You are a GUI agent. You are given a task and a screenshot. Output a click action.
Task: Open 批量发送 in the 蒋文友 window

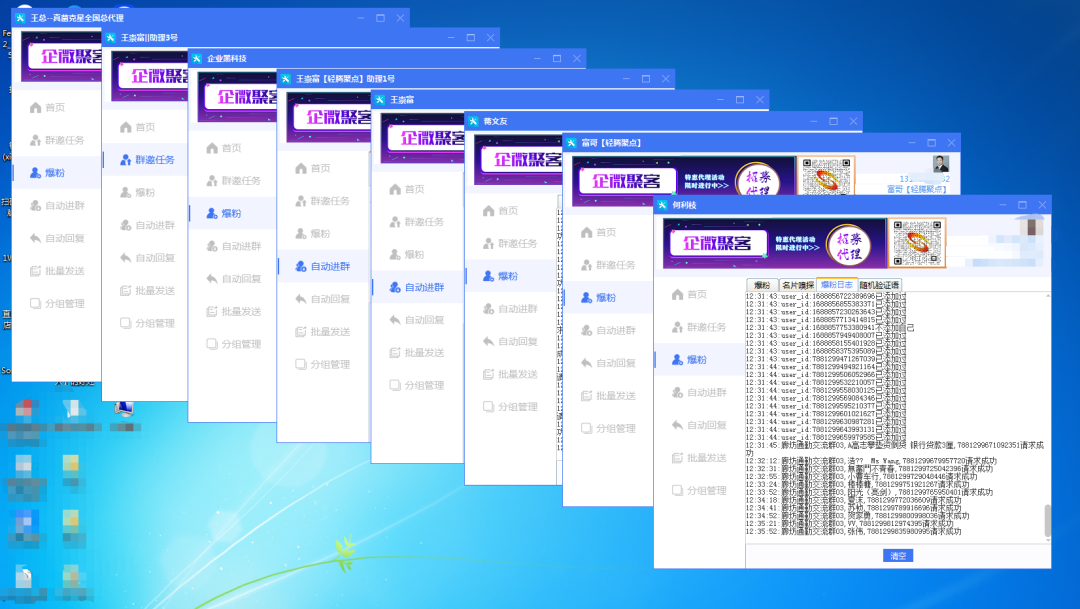tap(510, 374)
